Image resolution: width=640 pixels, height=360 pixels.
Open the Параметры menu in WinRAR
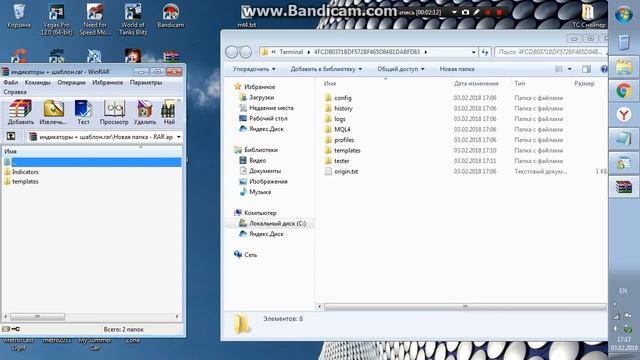click(x=146, y=82)
